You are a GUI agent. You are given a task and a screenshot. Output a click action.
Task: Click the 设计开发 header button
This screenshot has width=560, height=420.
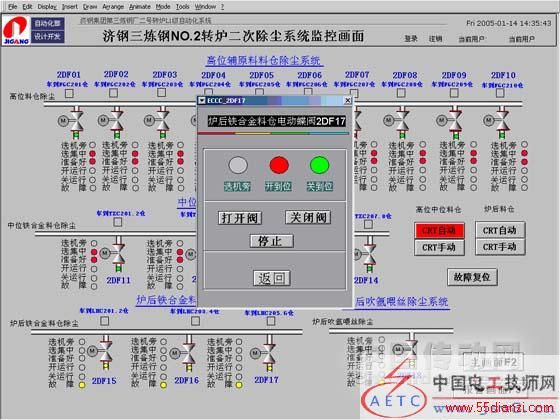click(x=48, y=36)
